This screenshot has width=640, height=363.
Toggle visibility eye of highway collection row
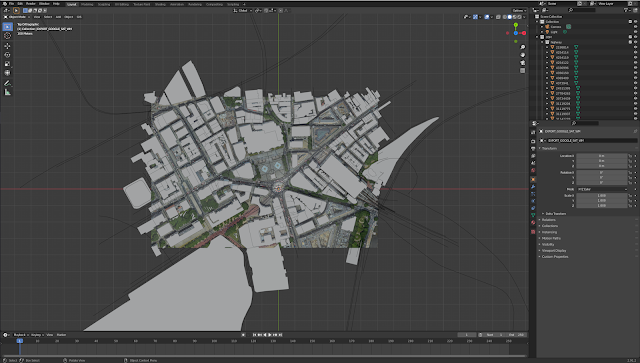[x=636, y=42]
